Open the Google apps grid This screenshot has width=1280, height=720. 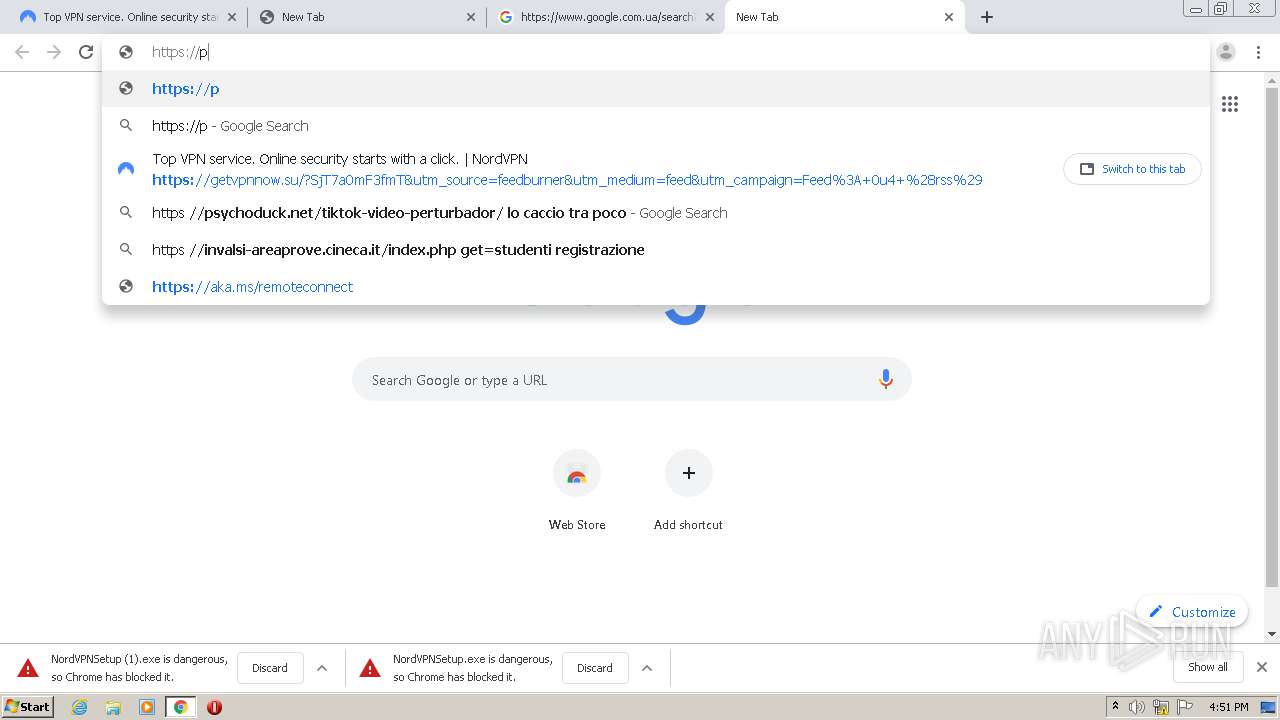[x=1230, y=104]
